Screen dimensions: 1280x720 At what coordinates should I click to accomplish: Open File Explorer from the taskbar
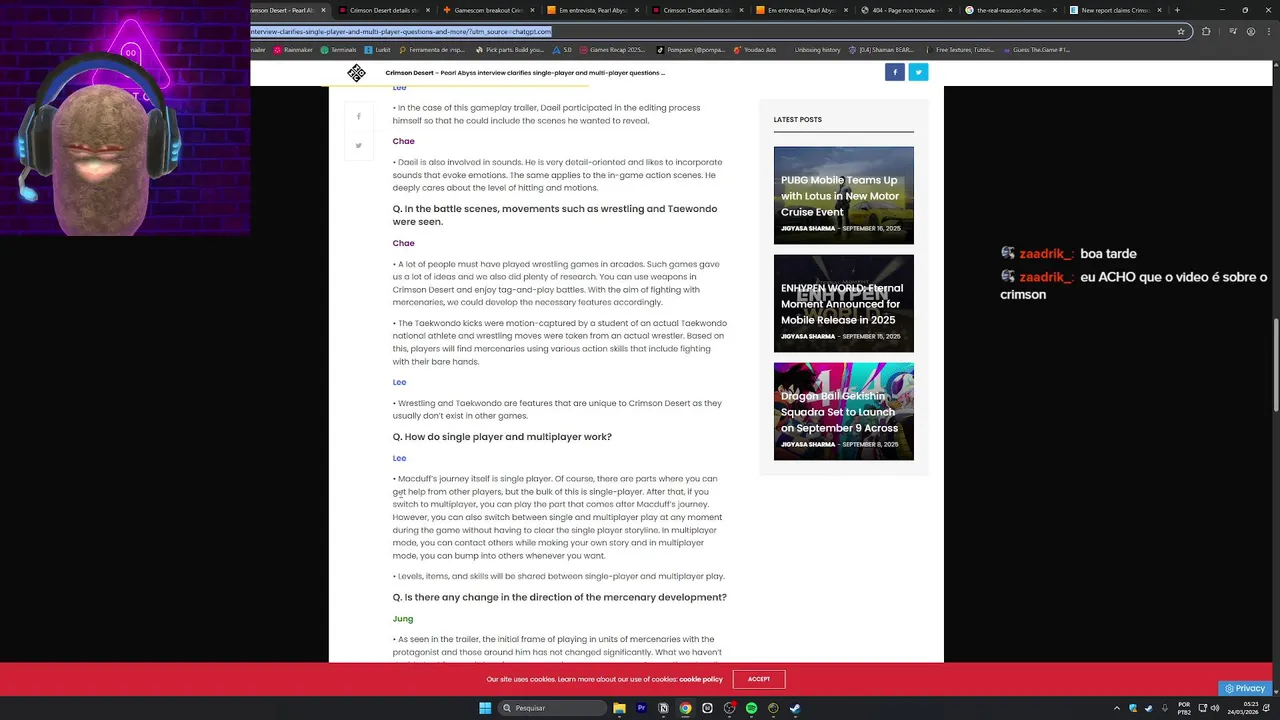point(619,708)
